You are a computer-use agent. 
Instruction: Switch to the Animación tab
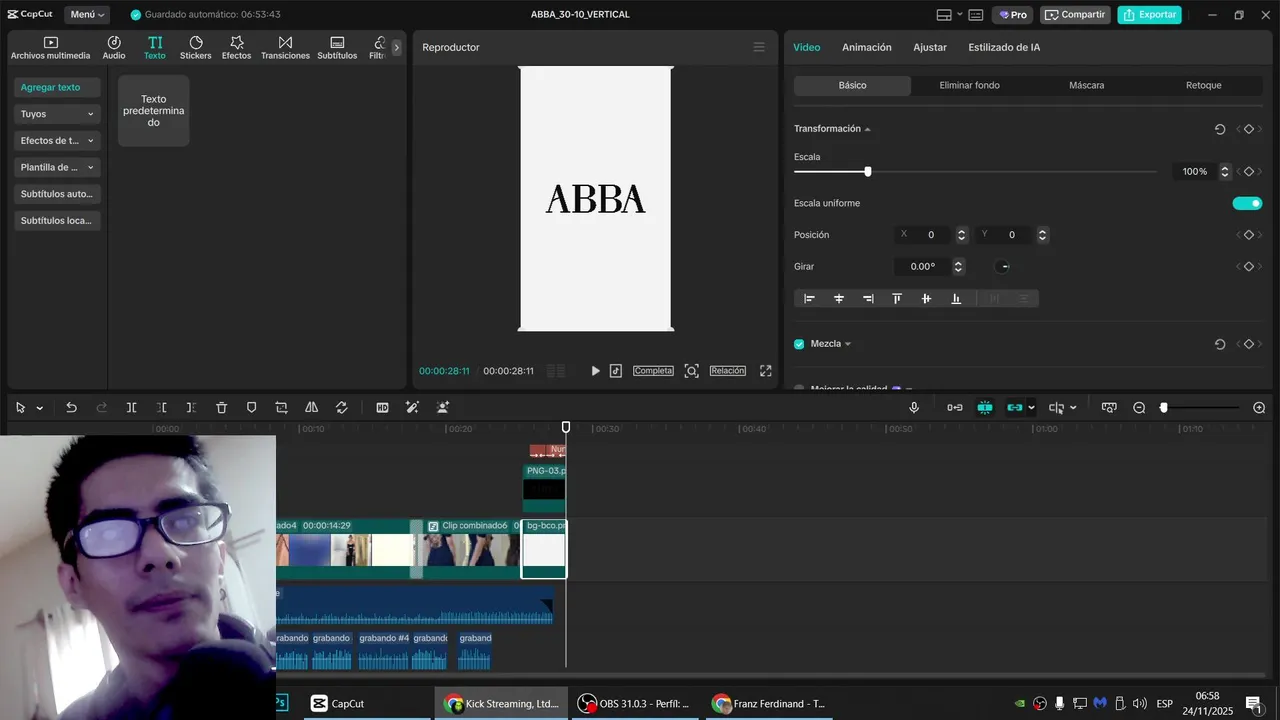(x=867, y=47)
